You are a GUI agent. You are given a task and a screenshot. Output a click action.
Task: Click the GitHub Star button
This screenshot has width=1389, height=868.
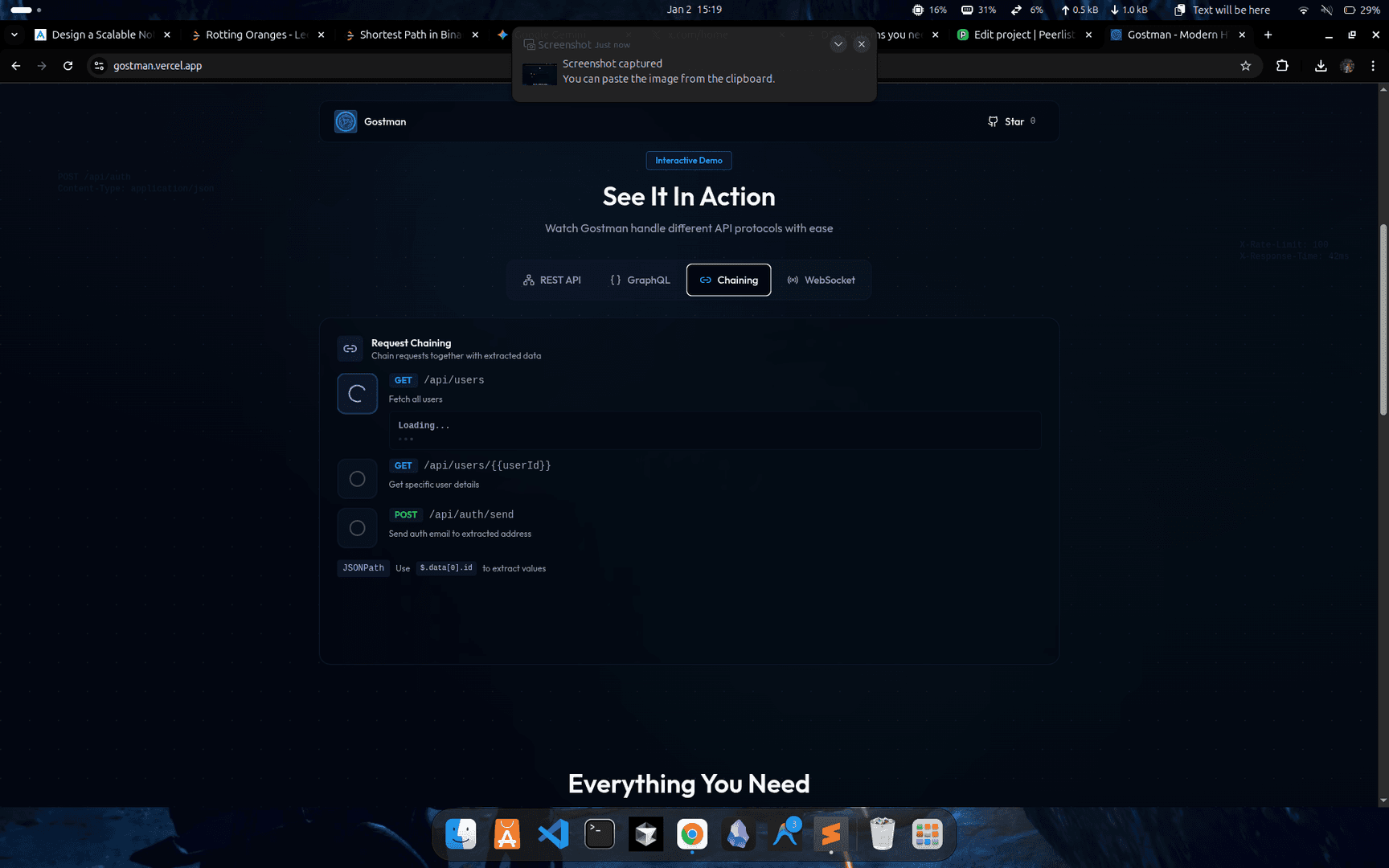coord(1011,121)
